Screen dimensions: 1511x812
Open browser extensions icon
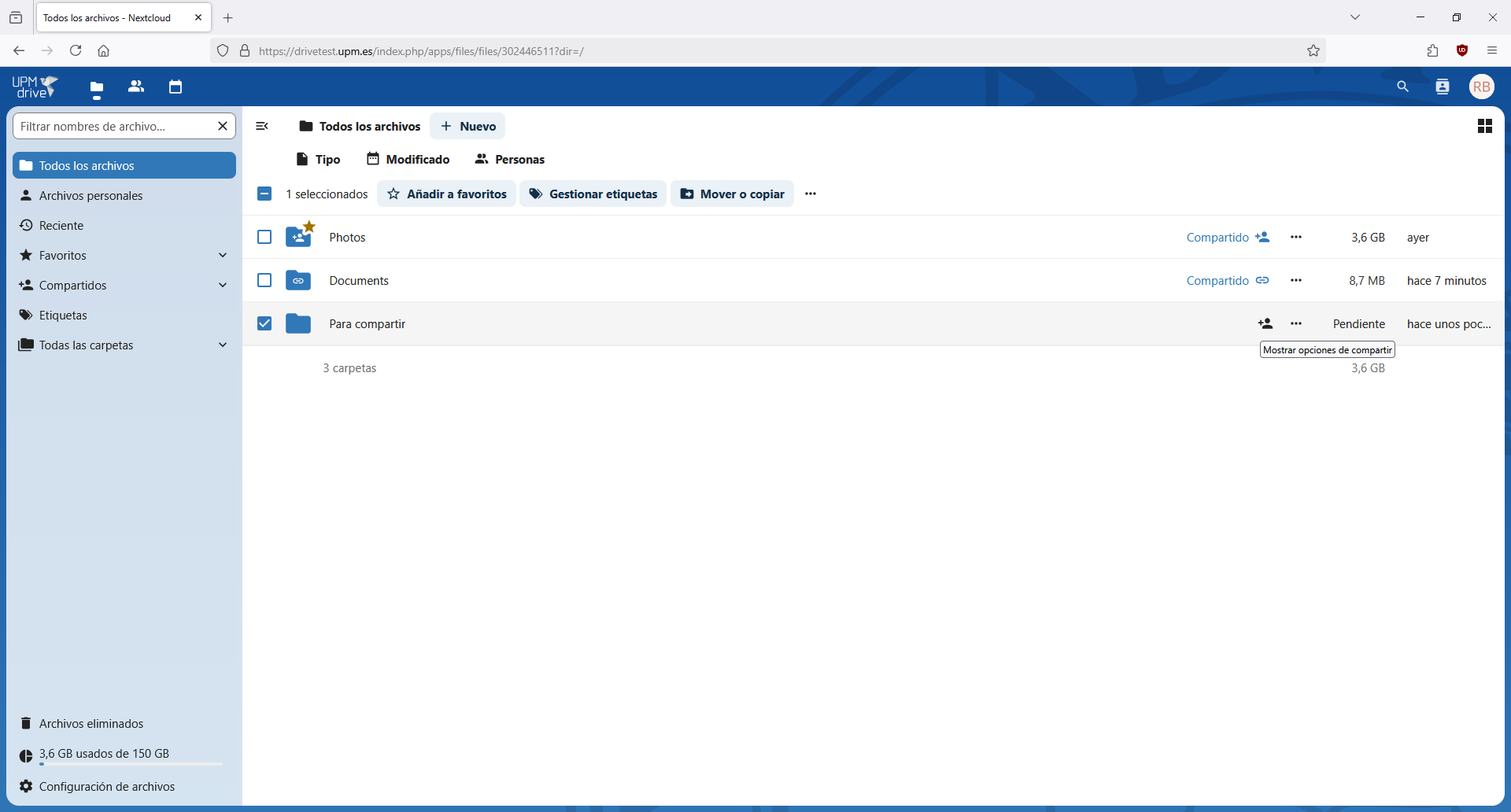coord(1432,50)
